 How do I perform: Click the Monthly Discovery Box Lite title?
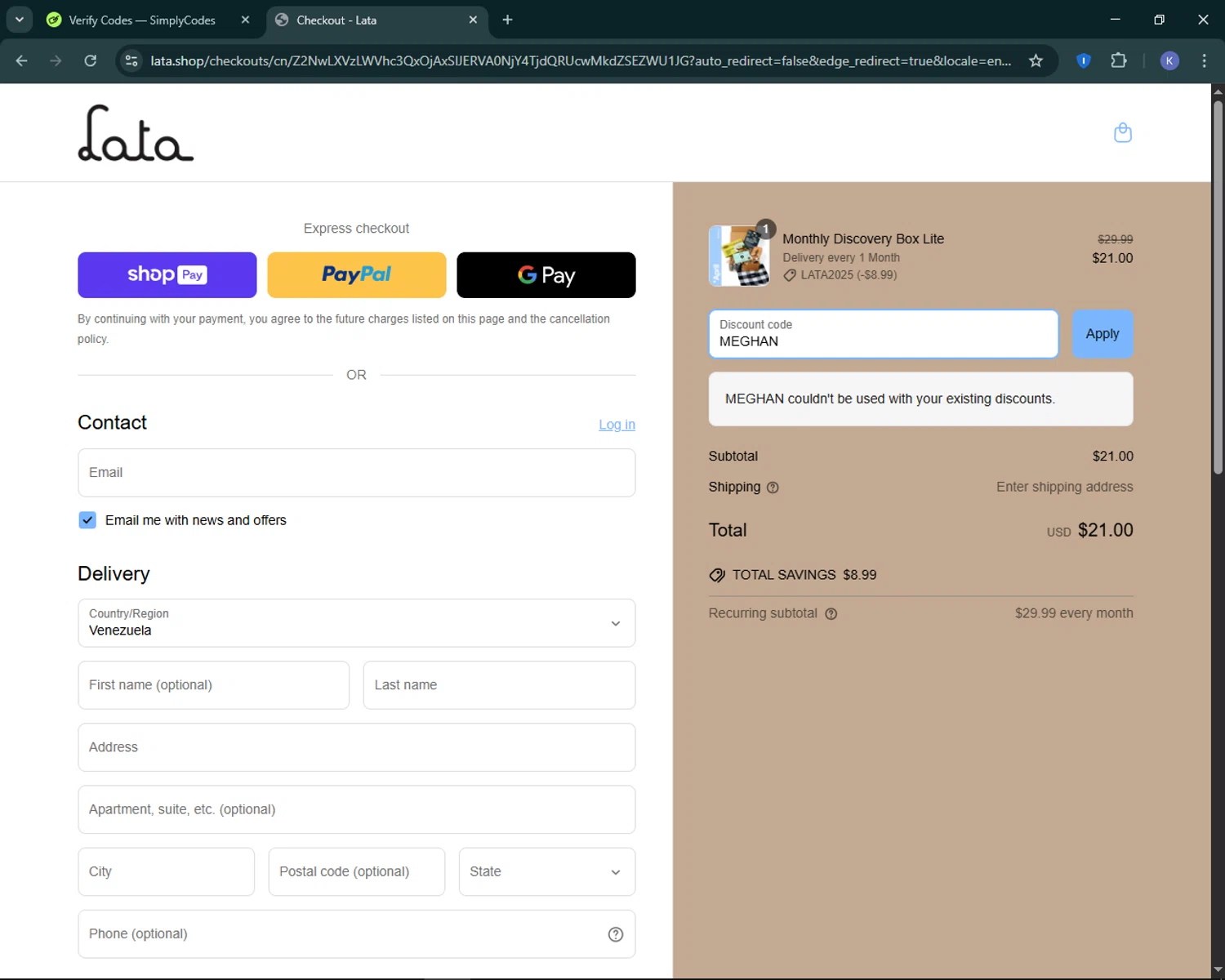coord(863,238)
